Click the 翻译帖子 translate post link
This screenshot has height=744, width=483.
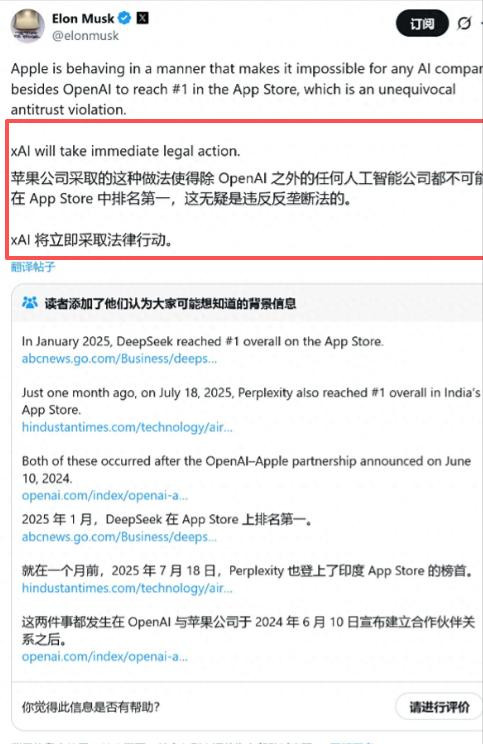[33, 267]
